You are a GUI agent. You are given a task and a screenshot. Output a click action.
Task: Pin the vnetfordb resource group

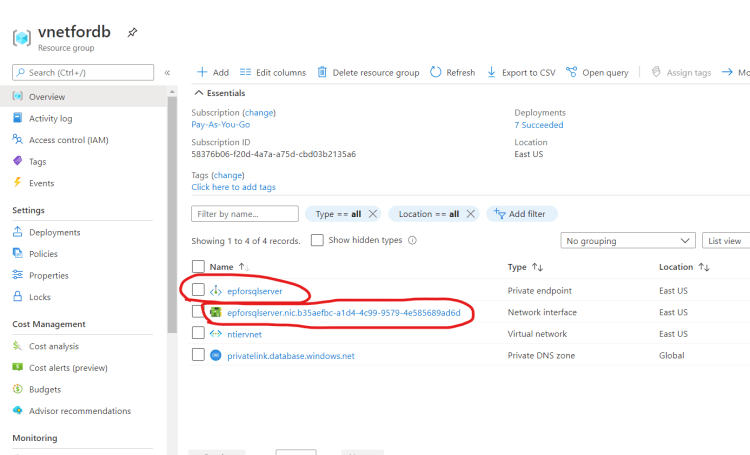tap(132, 33)
